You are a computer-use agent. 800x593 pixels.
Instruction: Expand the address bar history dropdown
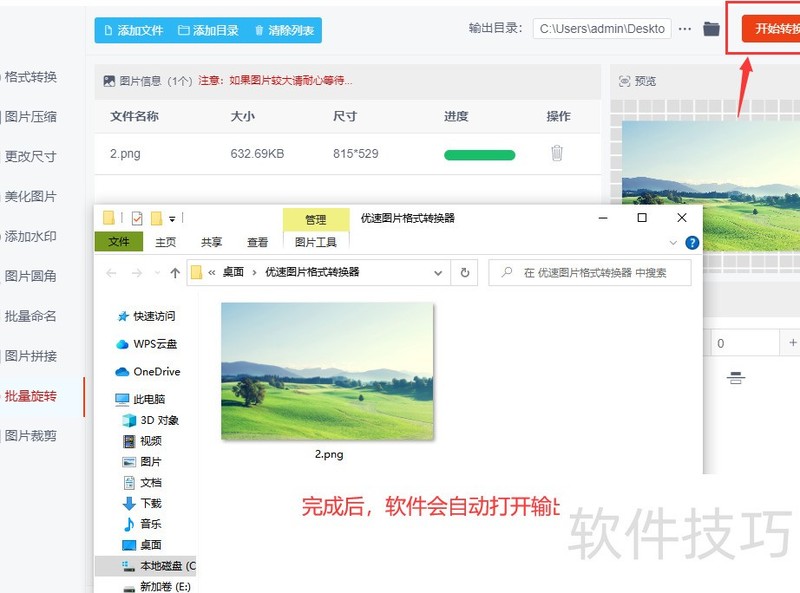[x=438, y=272]
